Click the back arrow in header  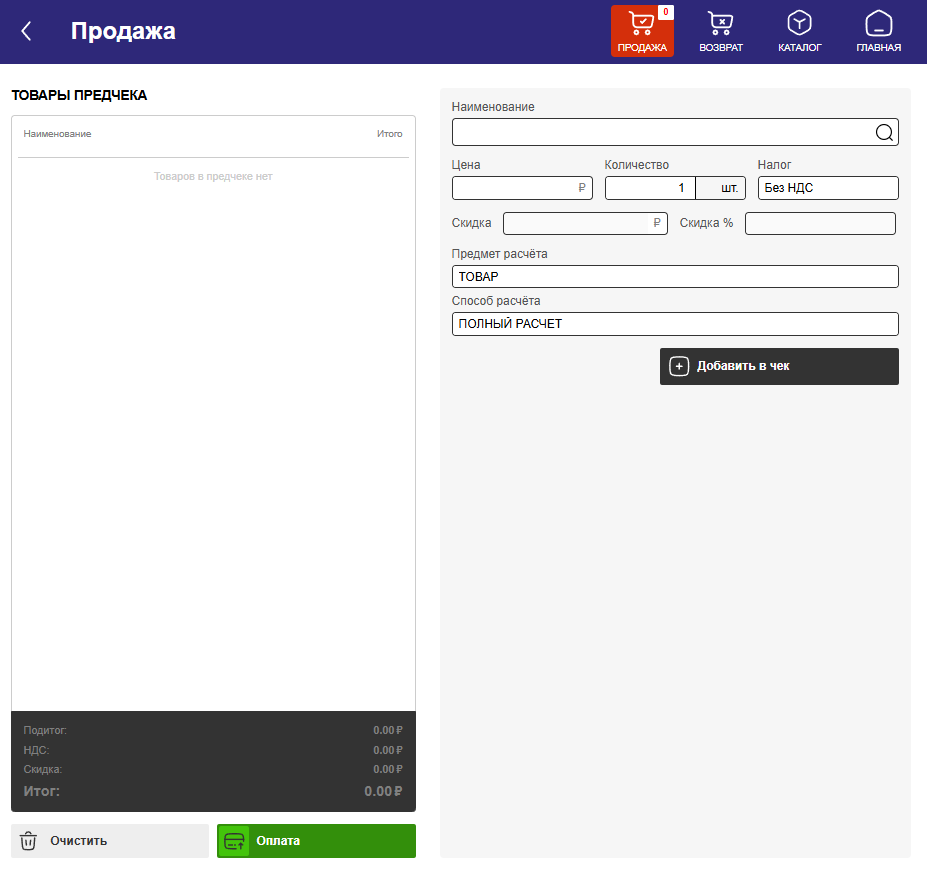coord(27,31)
